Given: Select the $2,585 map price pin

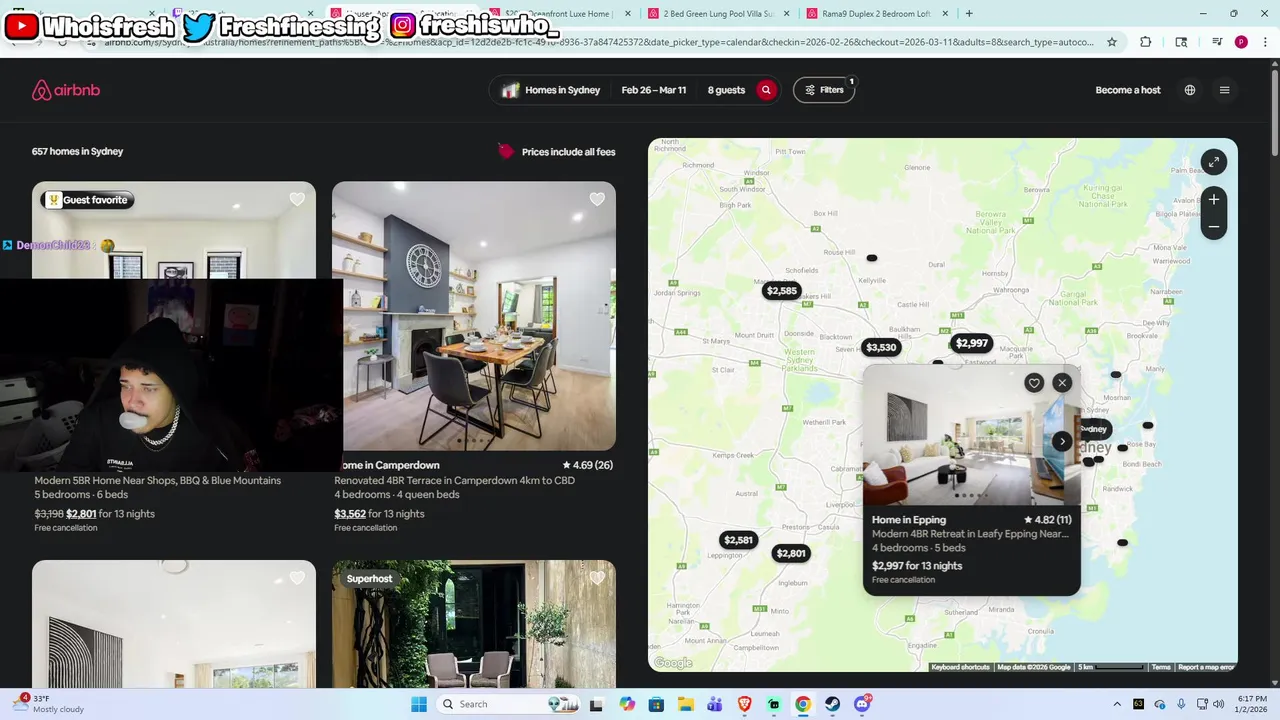Looking at the screenshot, I should click(x=781, y=291).
